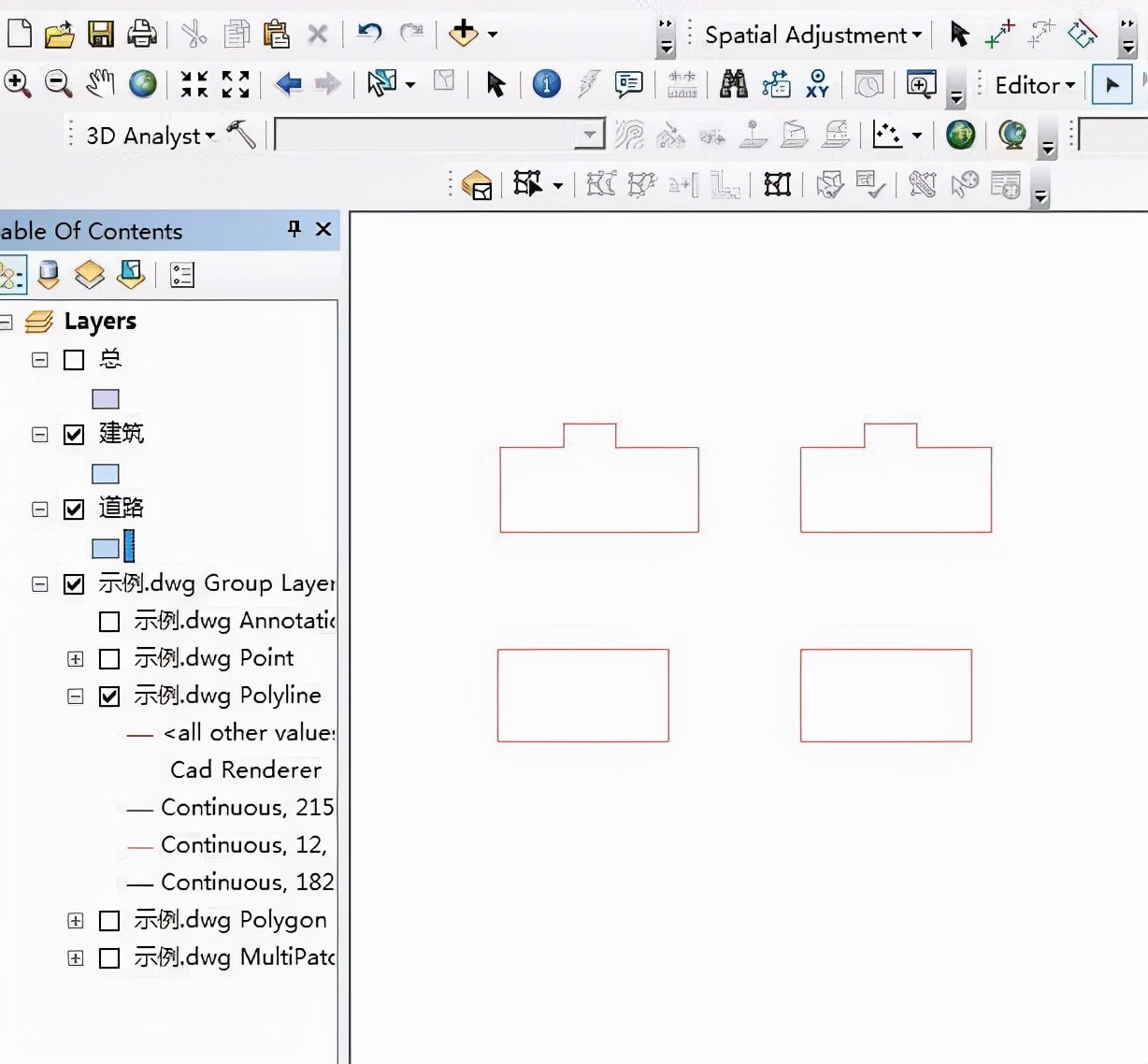The height and width of the screenshot is (1064, 1148).
Task: Enable 示例.dwg Annotation checkbox
Action: pos(109,622)
